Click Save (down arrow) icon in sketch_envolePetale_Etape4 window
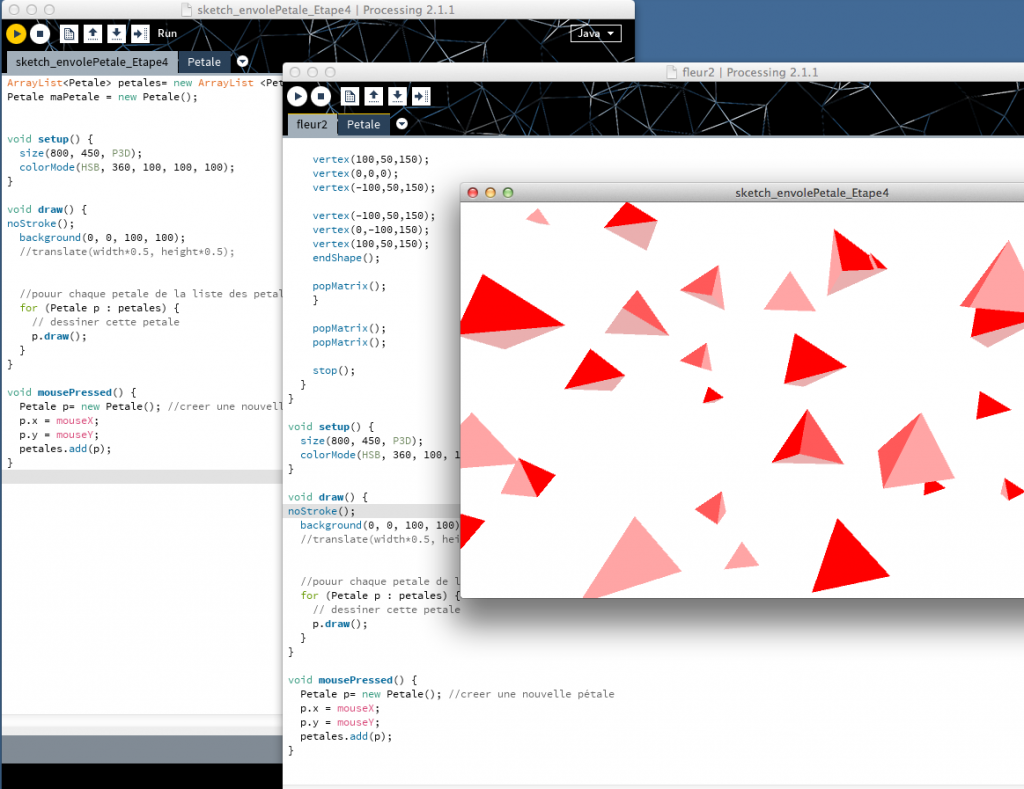The image size is (1024, 789). pos(116,33)
